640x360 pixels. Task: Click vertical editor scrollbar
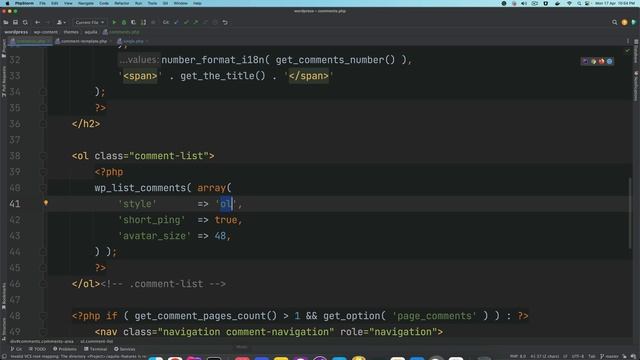[x=631, y=212]
